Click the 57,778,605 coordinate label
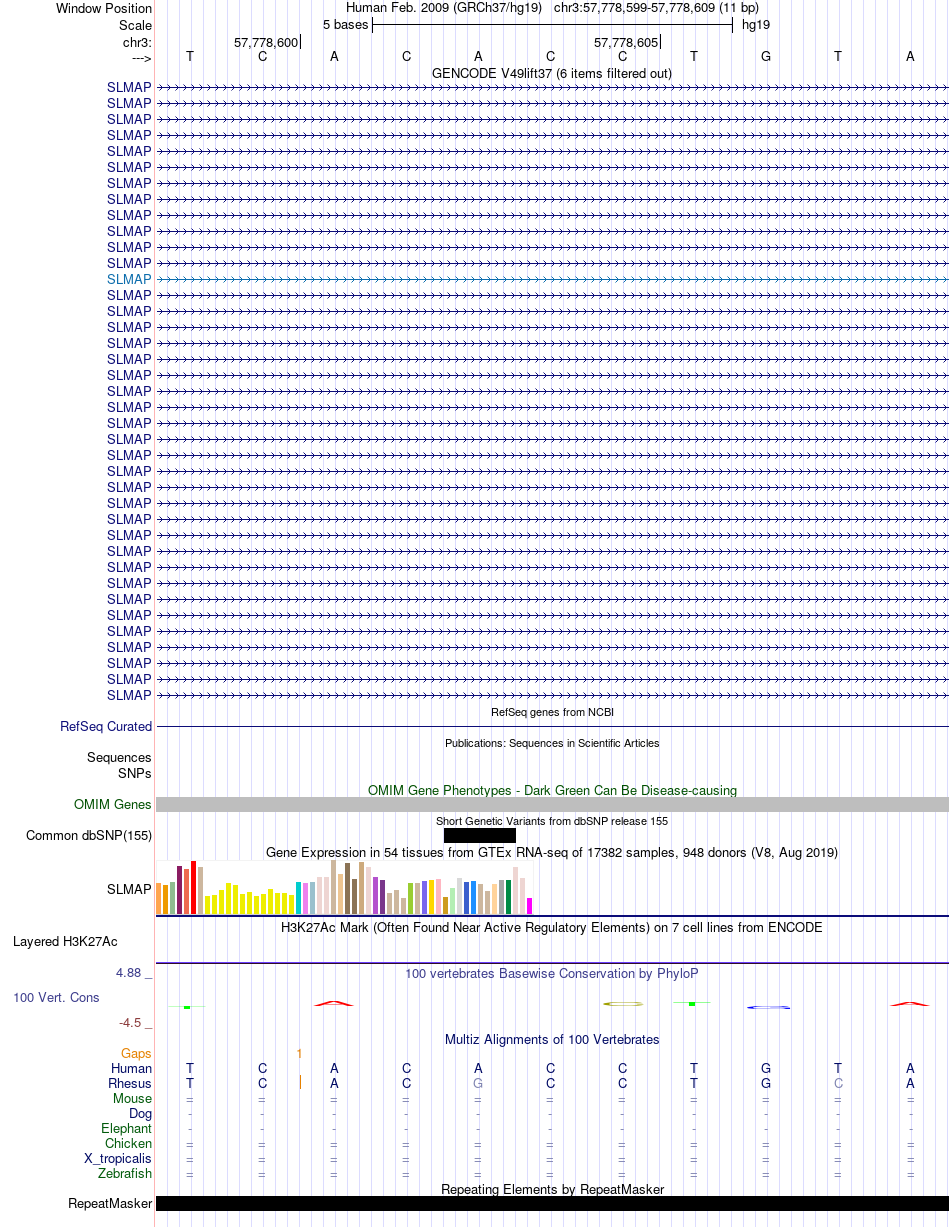The width and height of the screenshot is (950, 1227). [x=626, y=42]
